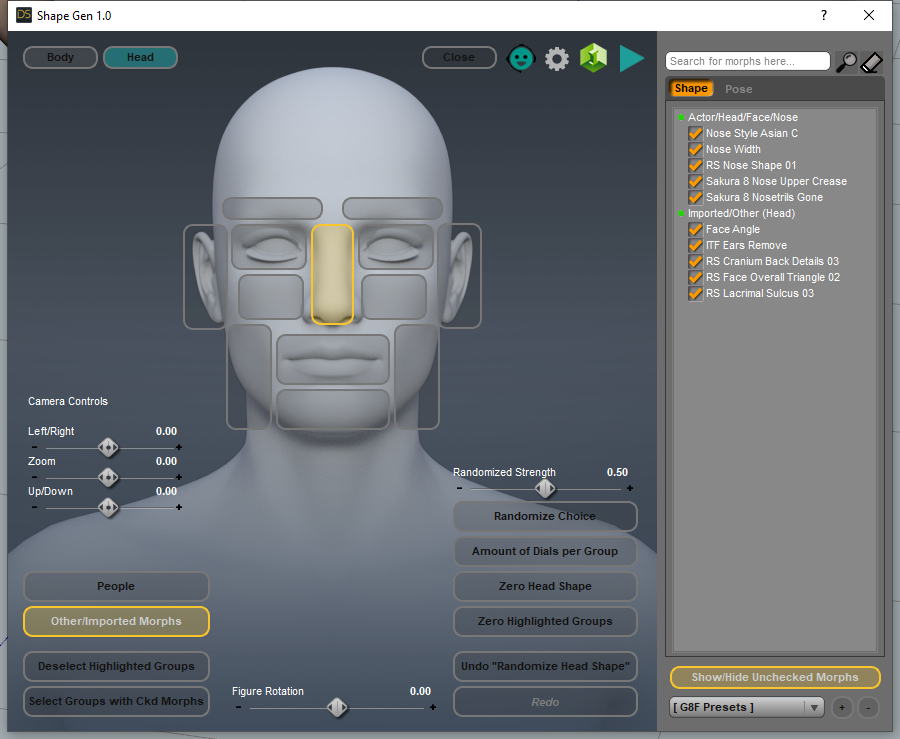
Task: Click the DS logo in the title bar
Action: point(24,15)
